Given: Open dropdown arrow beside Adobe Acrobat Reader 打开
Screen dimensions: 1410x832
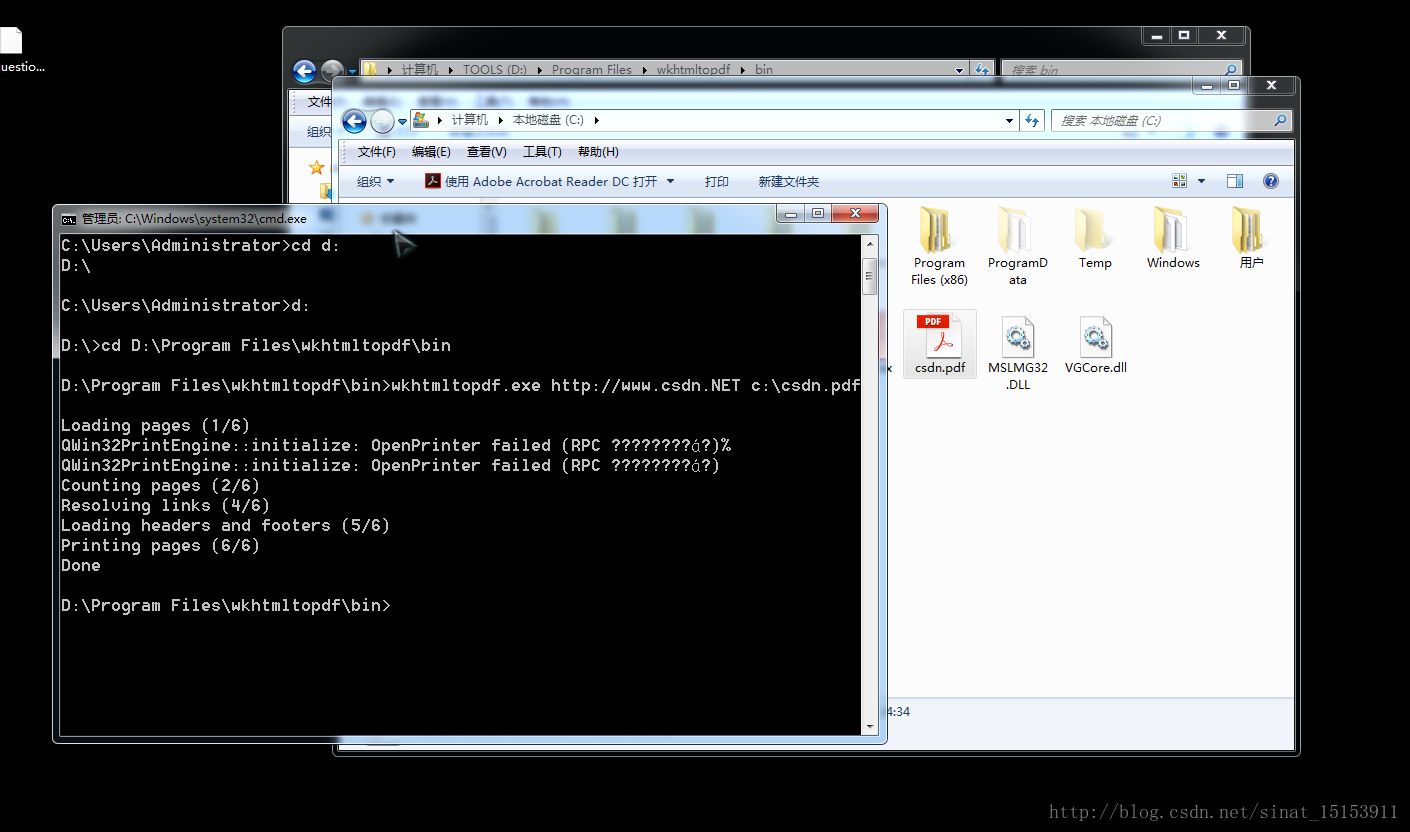Looking at the screenshot, I should 670,181.
